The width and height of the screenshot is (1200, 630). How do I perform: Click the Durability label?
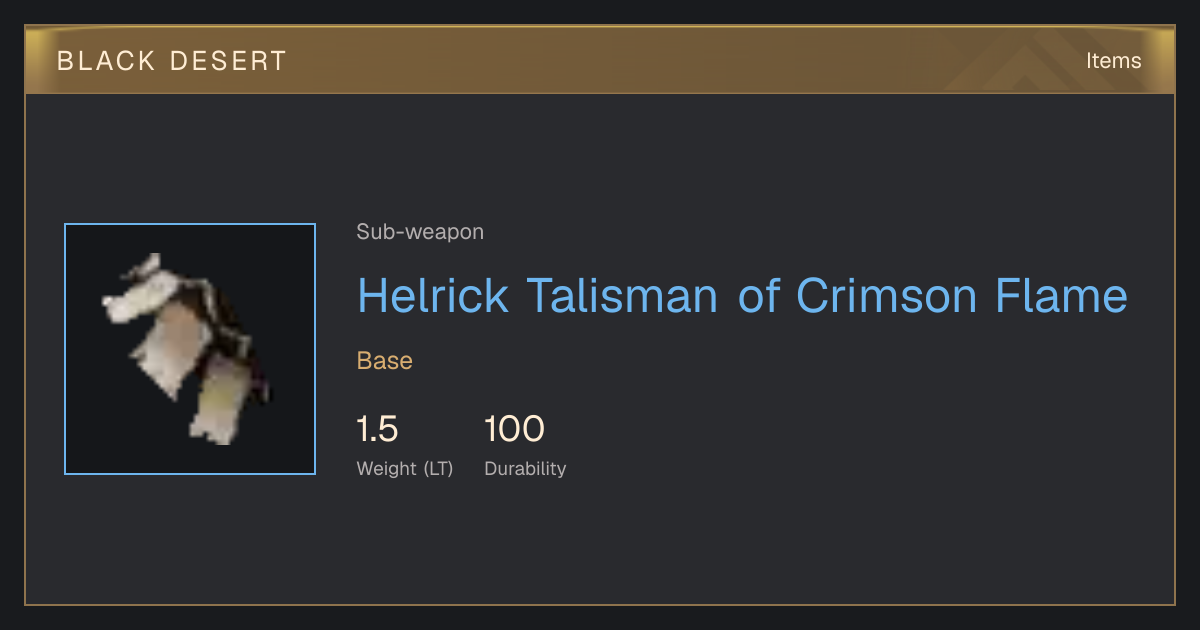[525, 468]
